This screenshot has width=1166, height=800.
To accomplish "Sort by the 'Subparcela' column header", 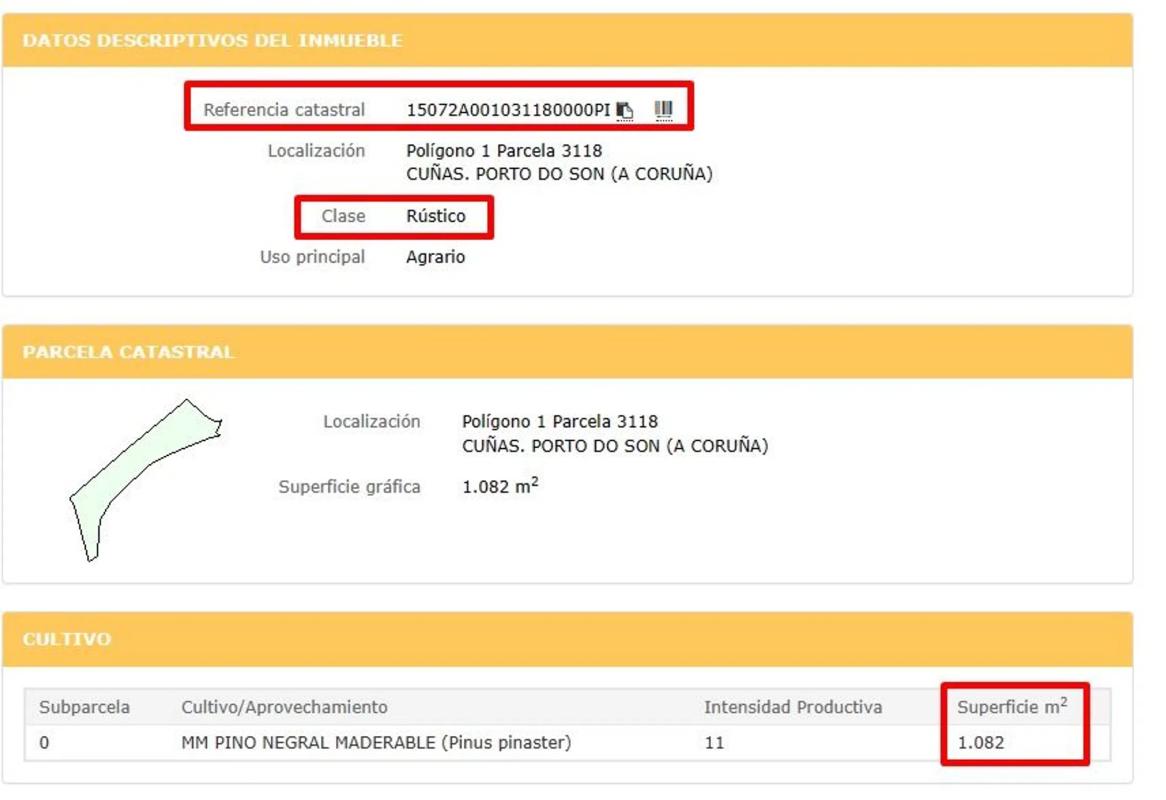I will 84,707.
